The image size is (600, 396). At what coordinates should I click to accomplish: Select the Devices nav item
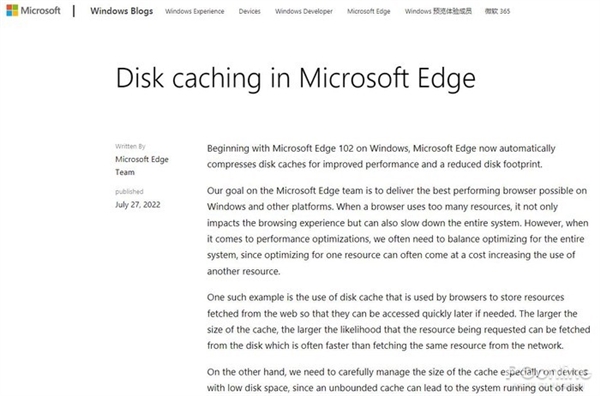pyautogui.click(x=249, y=11)
